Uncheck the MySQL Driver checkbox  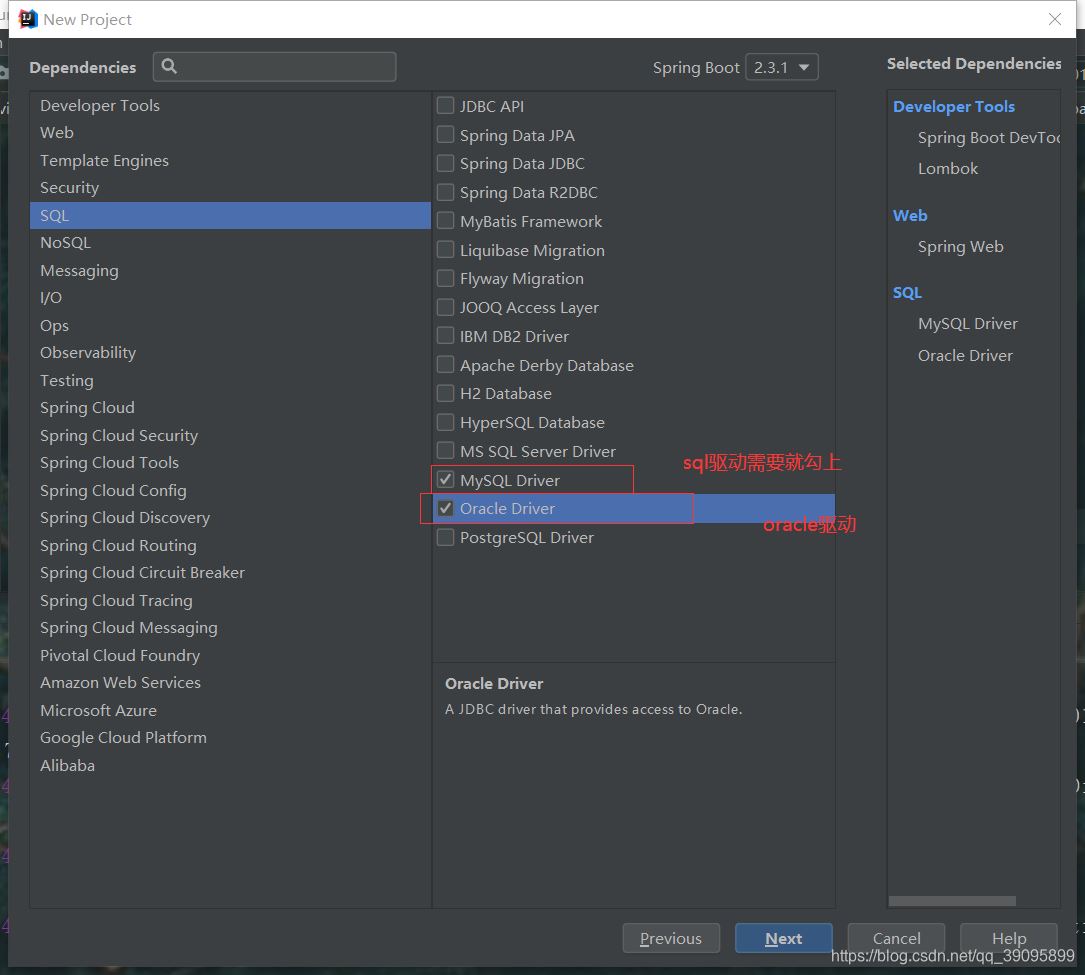446,480
